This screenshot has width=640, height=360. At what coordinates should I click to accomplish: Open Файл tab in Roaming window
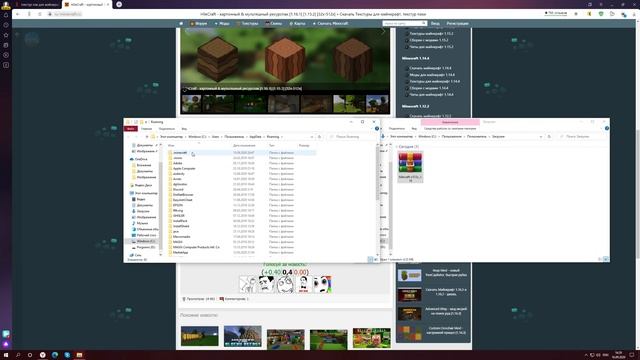[130, 129]
